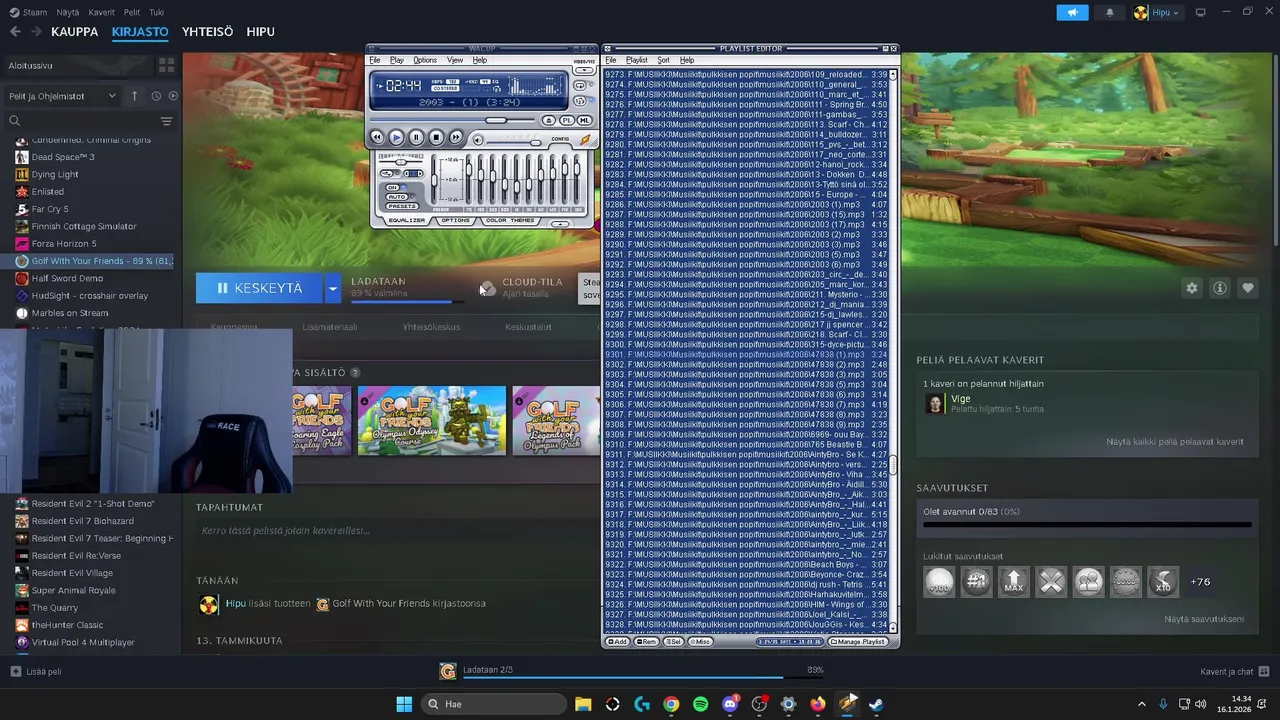The height and width of the screenshot is (720, 1280).
Task: Click the WACUP play button
Action: tap(396, 137)
